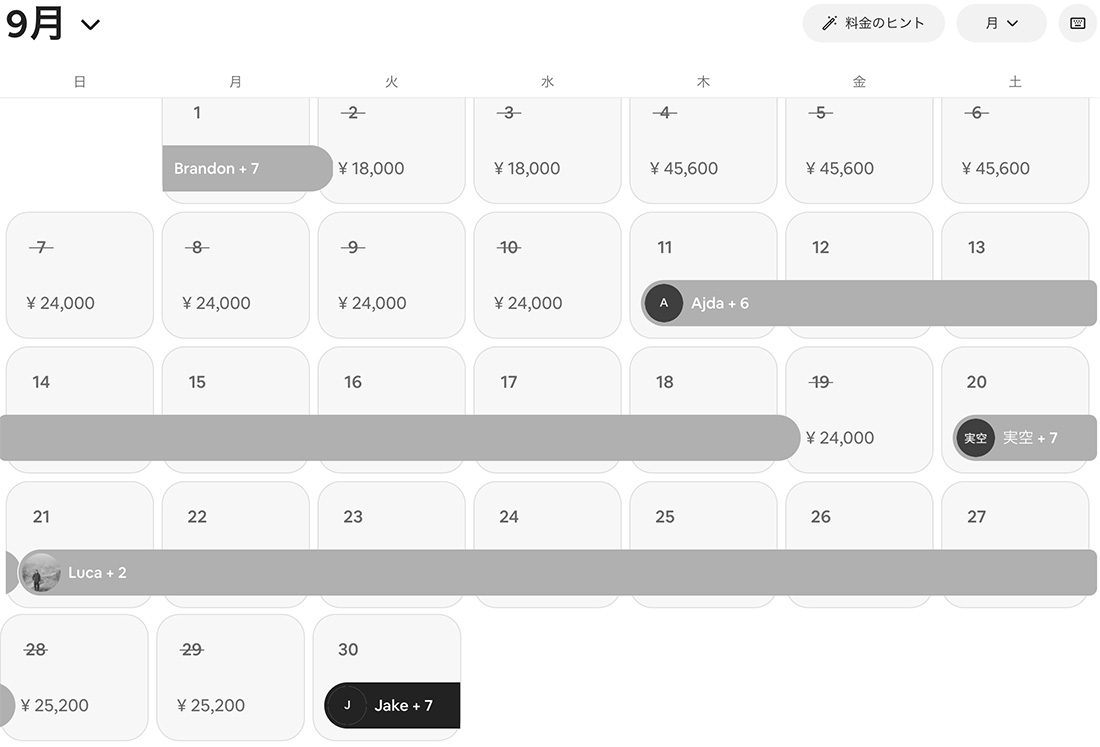Click the magic wand pricing tips icon
Image resolution: width=1100 pixels, height=747 pixels.
[x=829, y=23]
